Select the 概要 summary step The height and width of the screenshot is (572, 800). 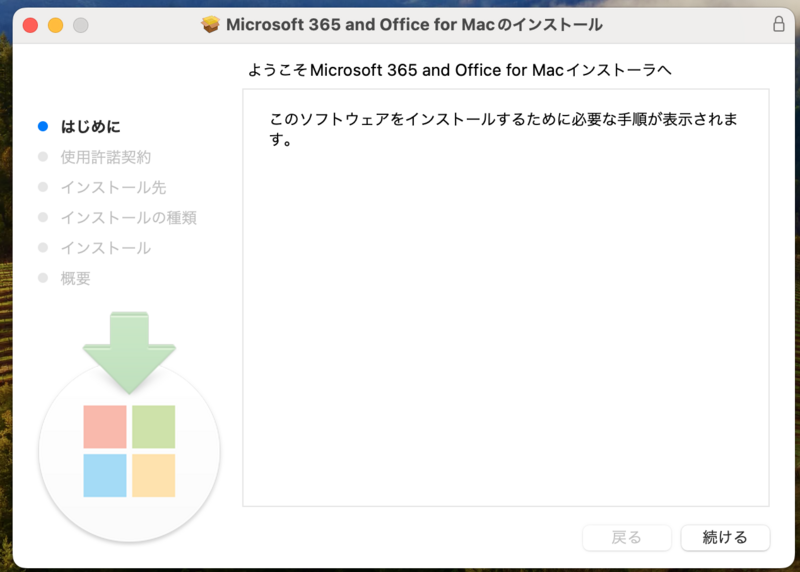[x=76, y=278]
